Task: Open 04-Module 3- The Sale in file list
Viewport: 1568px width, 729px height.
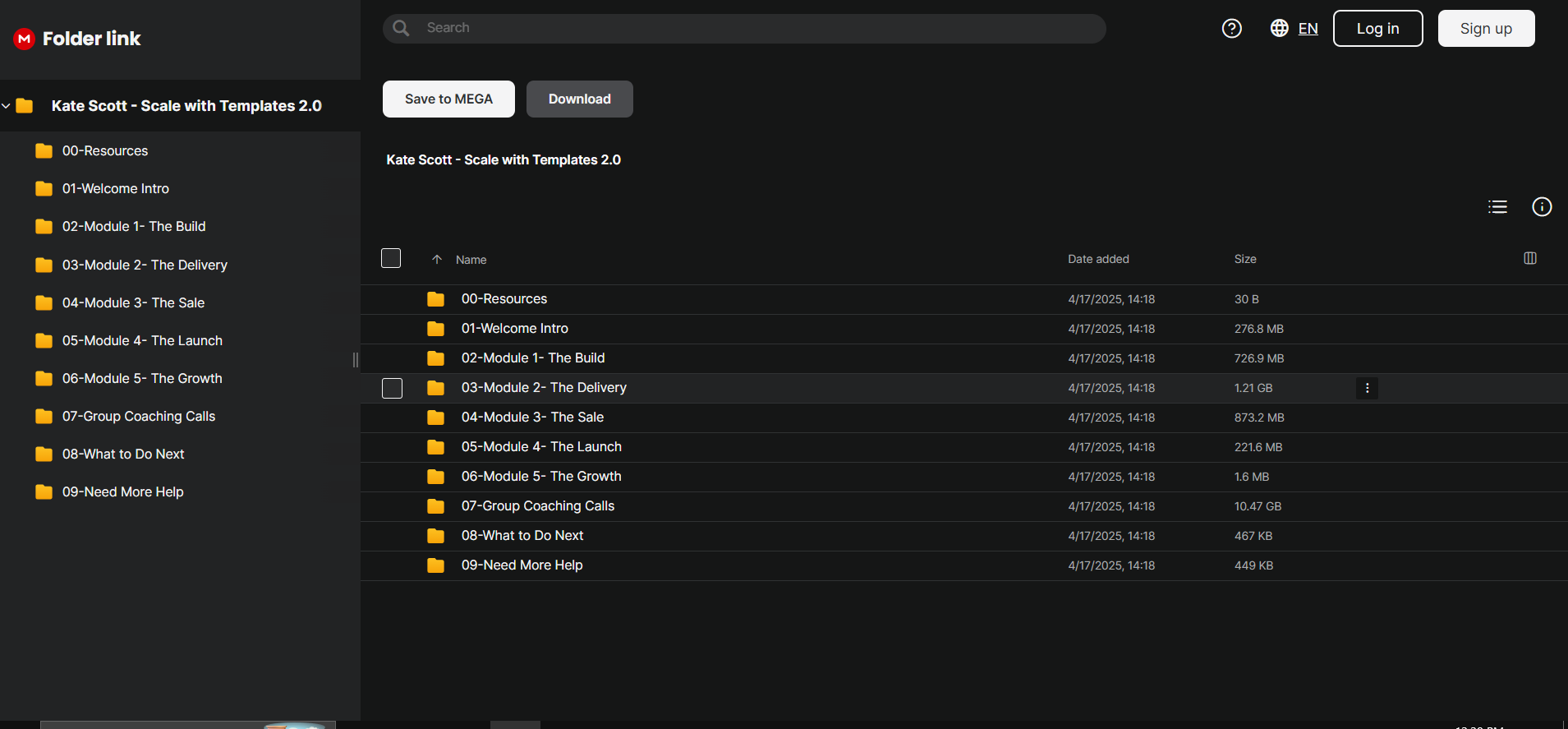Action: coord(532,418)
